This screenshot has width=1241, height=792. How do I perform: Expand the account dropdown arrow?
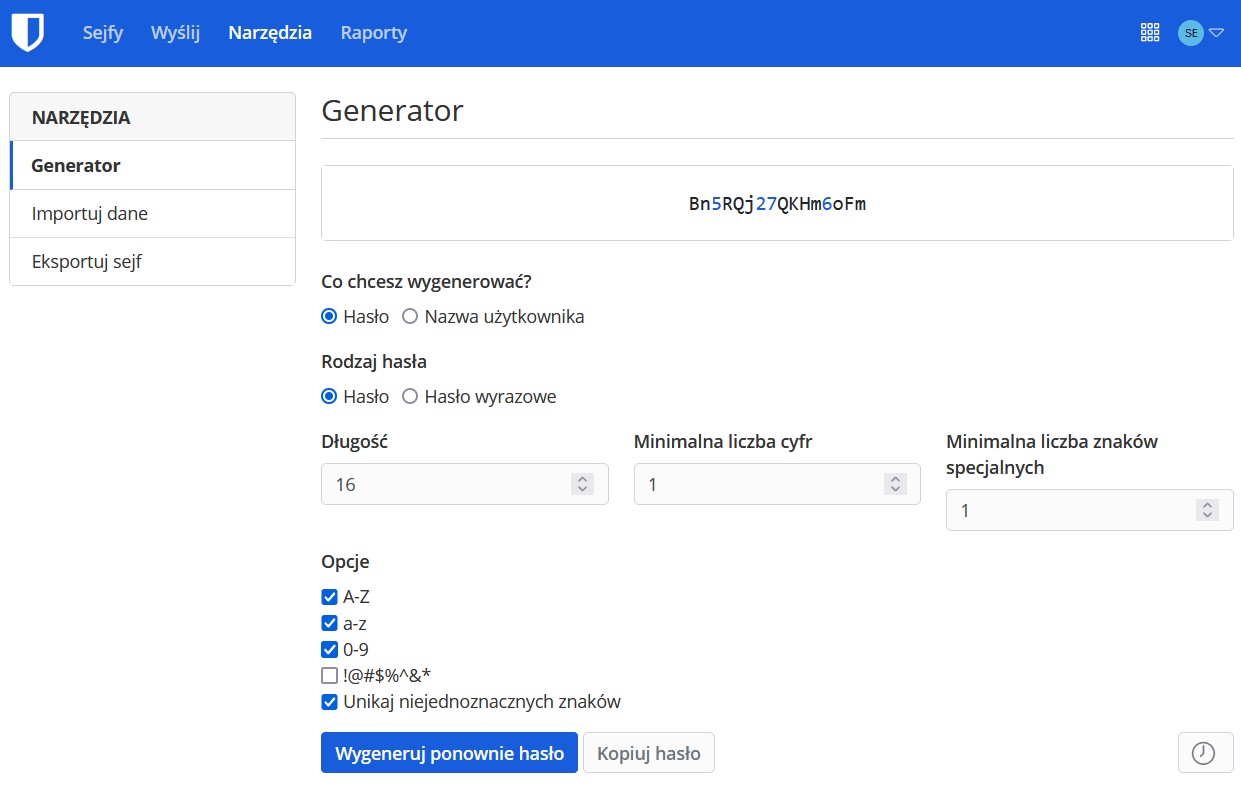click(x=1217, y=33)
